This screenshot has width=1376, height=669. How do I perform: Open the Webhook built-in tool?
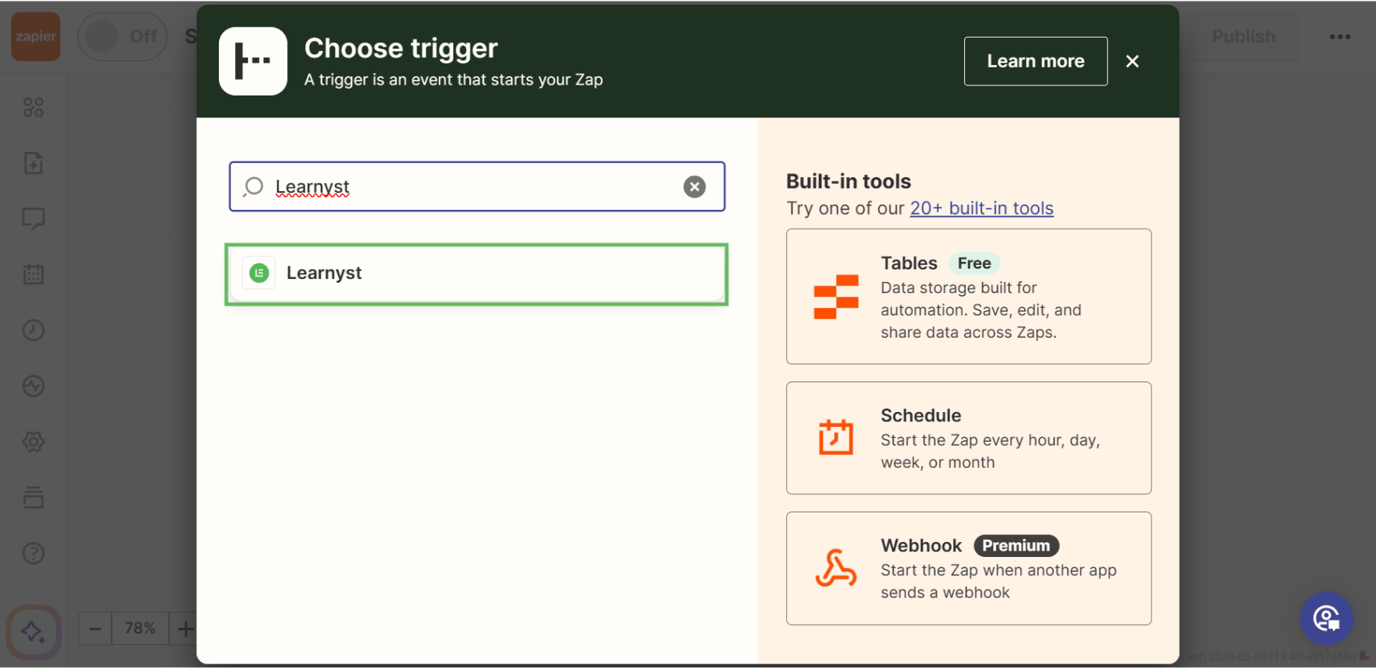968,568
